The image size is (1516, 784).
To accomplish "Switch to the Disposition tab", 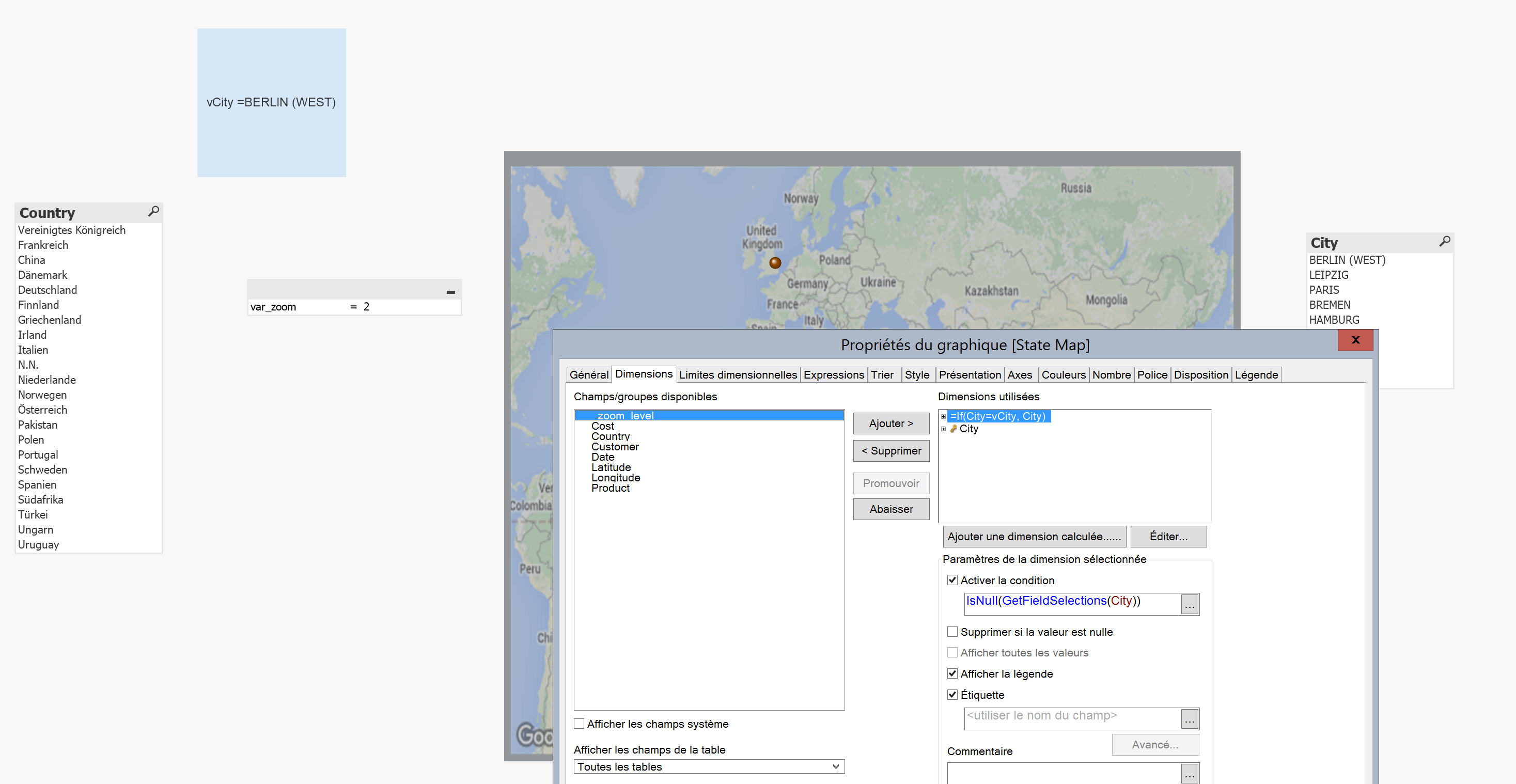I will pos(1200,374).
